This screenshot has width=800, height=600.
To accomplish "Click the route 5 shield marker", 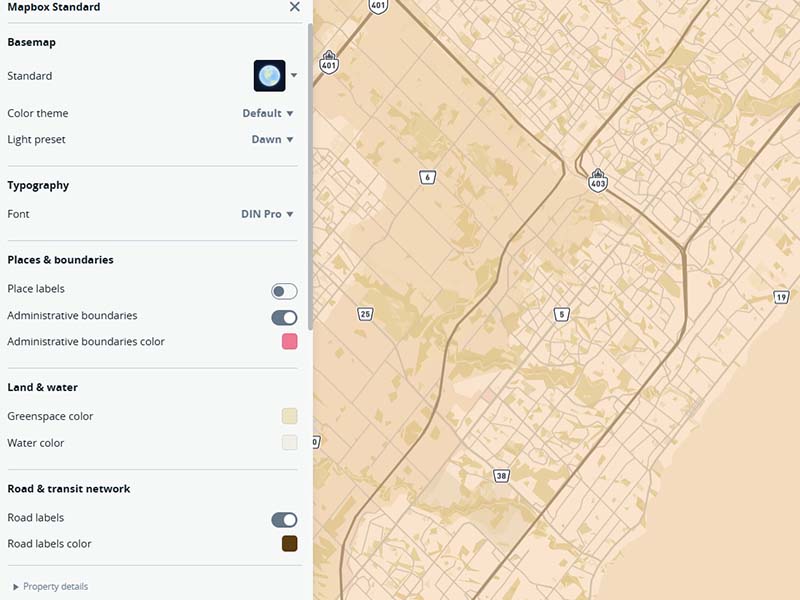I will point(562,314).
